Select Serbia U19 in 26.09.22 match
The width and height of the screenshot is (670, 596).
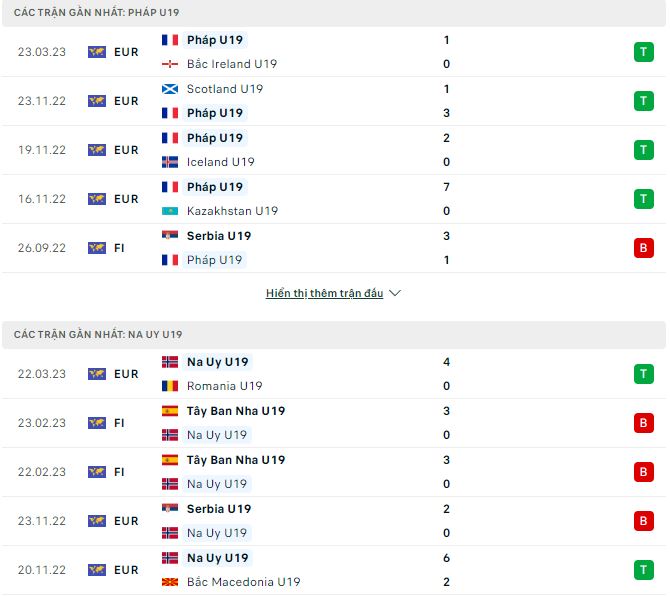point(219,236)
